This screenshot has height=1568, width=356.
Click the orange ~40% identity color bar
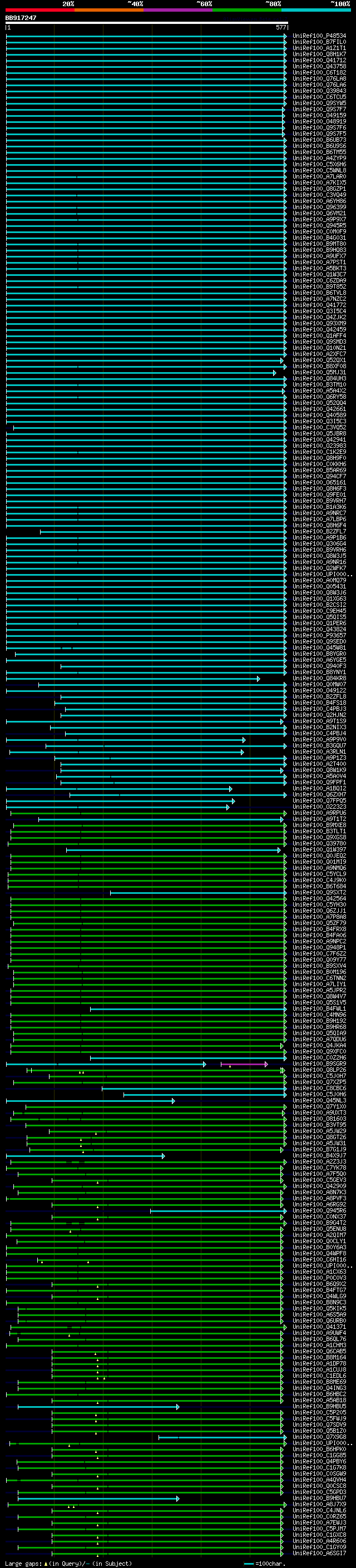(109, 10)
